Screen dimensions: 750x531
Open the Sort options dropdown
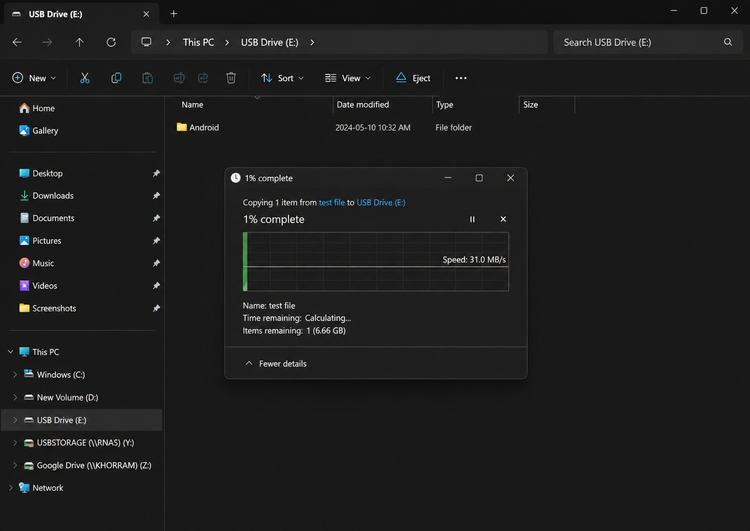click(x=282, y=78)
